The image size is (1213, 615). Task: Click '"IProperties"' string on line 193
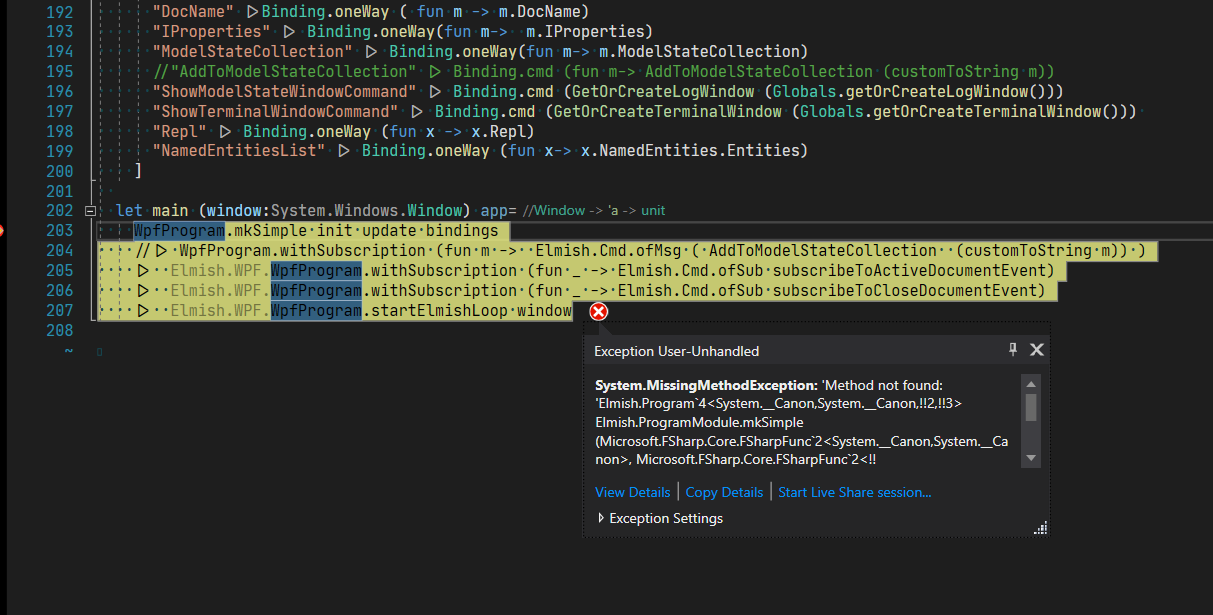(212, 31)
